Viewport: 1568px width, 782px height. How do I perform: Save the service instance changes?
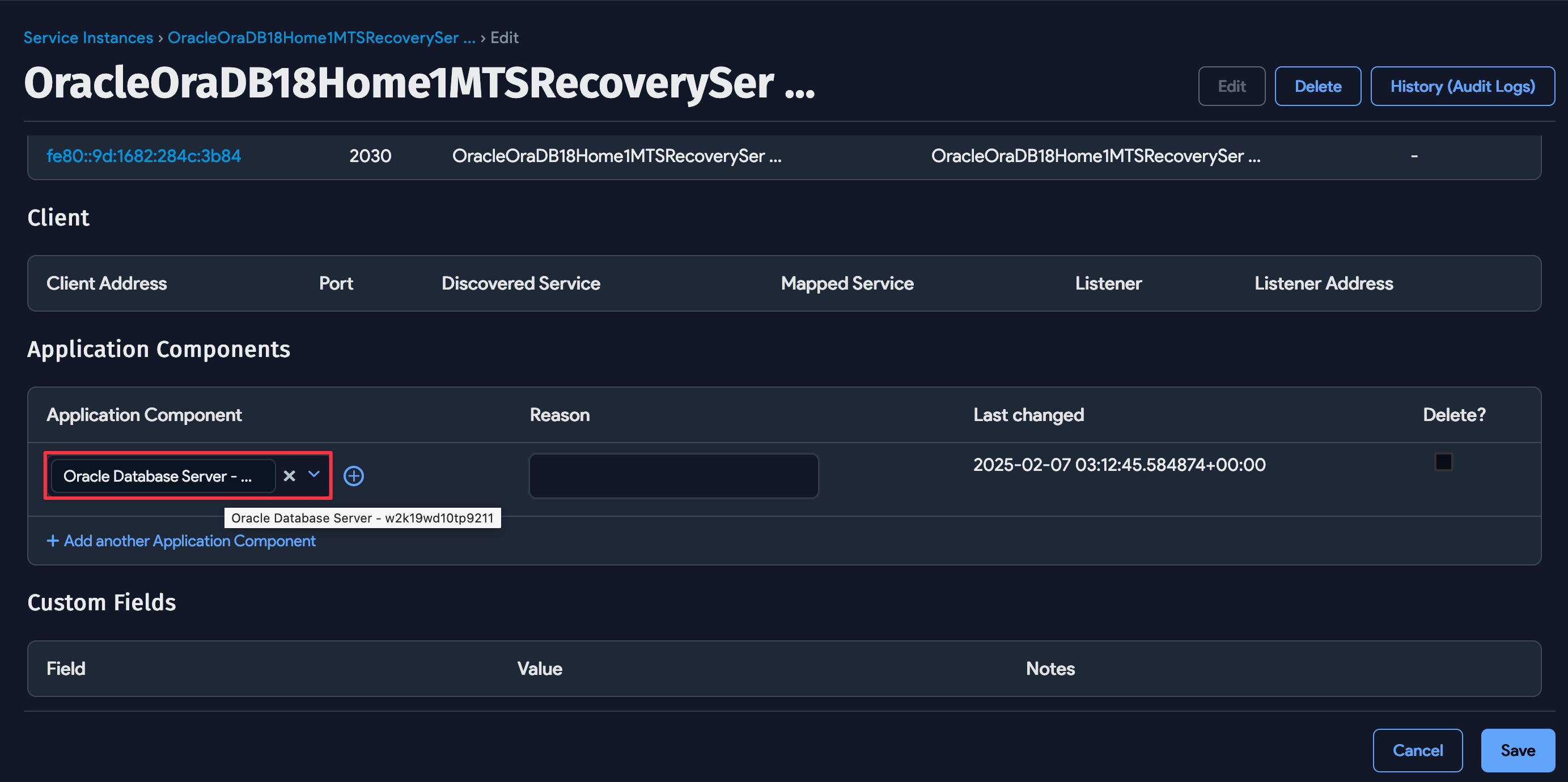click(1518, 750)
